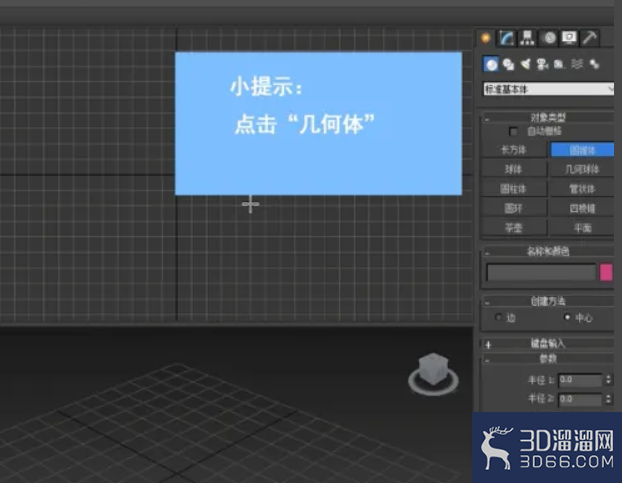Image resolution: width=622 pixels, height=483 pixels.
Task: Click the 四棱锥 (Pyramid) button
Action: point(582,208)
